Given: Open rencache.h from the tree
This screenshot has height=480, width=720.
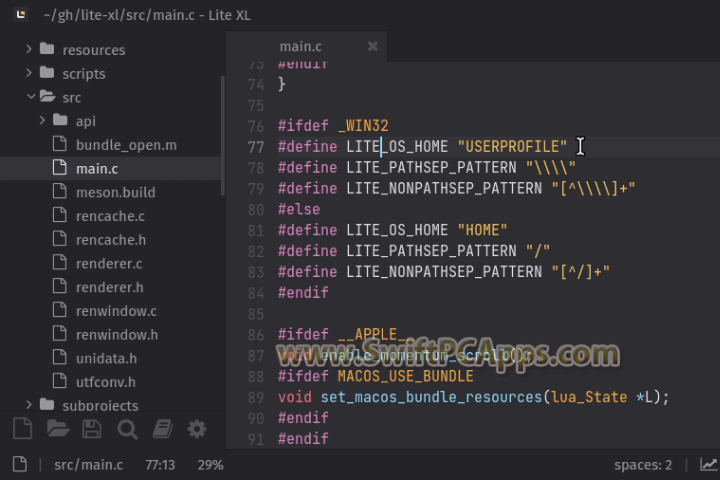Looking at the screenshot, I should pyautogui.click(x=111, y=240).
